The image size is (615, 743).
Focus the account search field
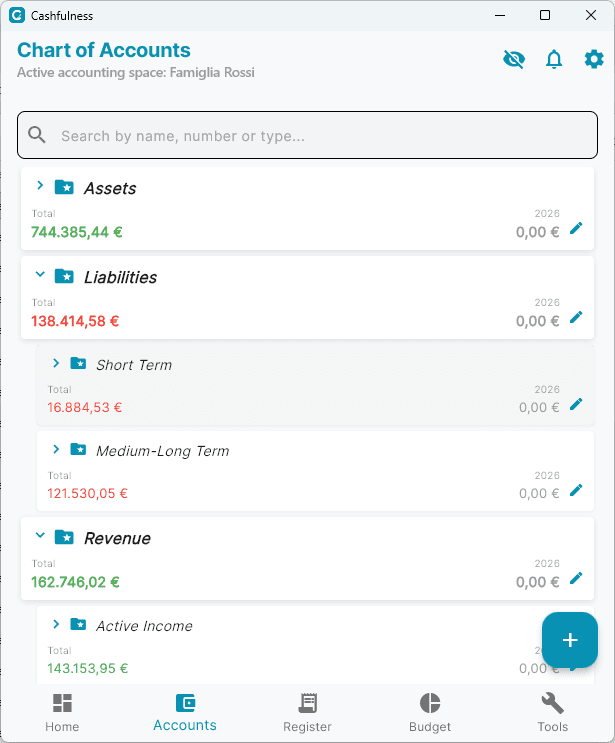[x=308, y=136]
